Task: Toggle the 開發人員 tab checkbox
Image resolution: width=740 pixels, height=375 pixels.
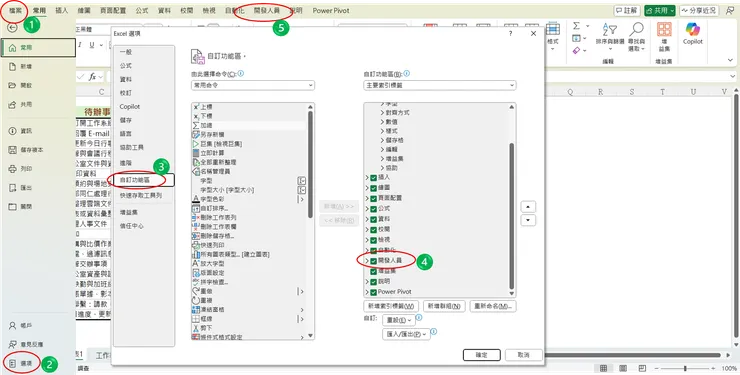Action: click(x=374, y=261)
